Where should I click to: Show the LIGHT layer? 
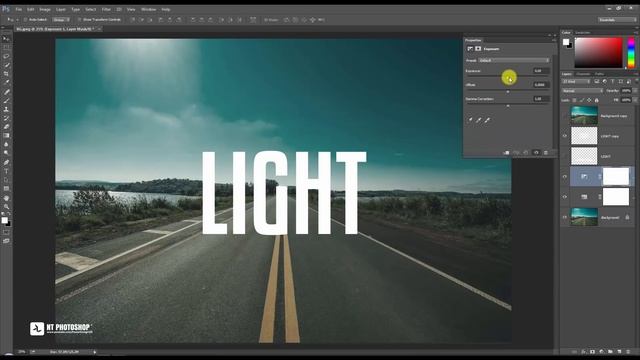click(x=565, y=156)
